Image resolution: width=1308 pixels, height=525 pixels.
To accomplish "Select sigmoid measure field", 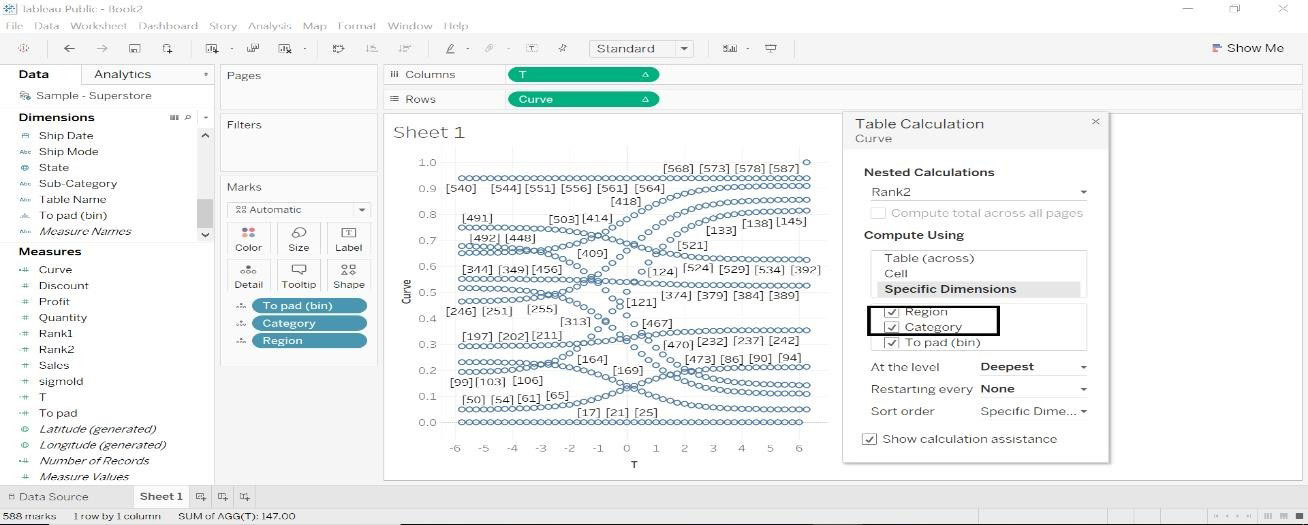I will [x=61, y=381].
